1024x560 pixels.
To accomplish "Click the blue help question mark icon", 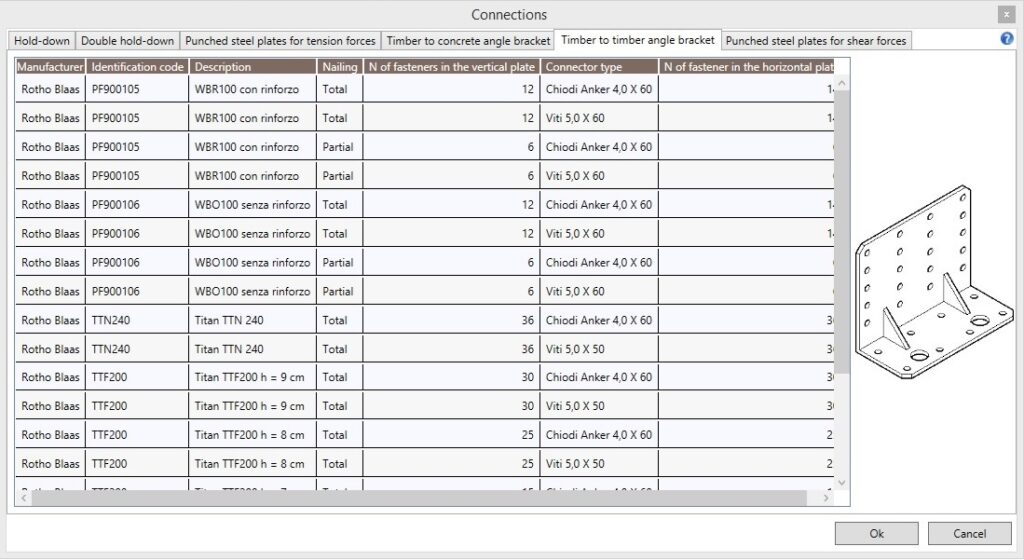I will pyautogui.click(x=1007, y=39).
